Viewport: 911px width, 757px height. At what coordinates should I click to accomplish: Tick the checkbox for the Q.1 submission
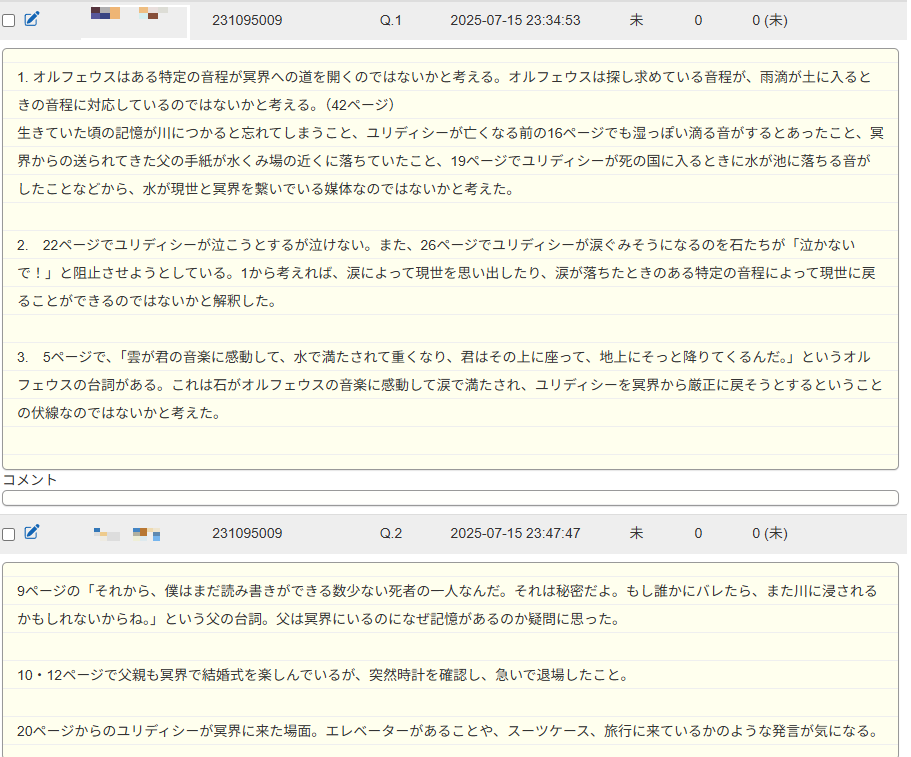9,21
